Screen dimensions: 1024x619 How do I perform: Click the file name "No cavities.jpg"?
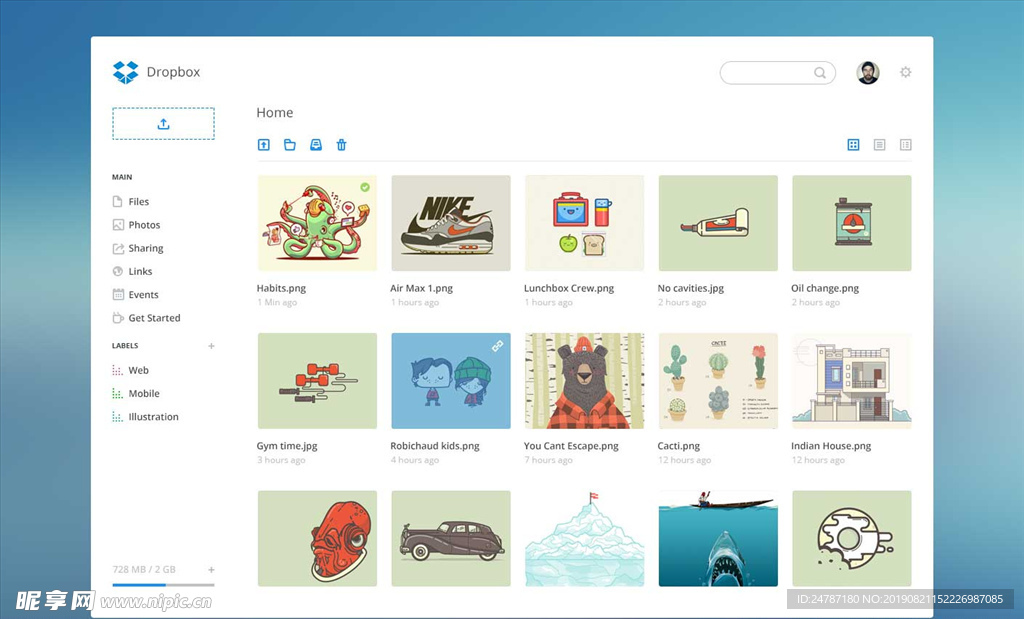tap(691, 289)
